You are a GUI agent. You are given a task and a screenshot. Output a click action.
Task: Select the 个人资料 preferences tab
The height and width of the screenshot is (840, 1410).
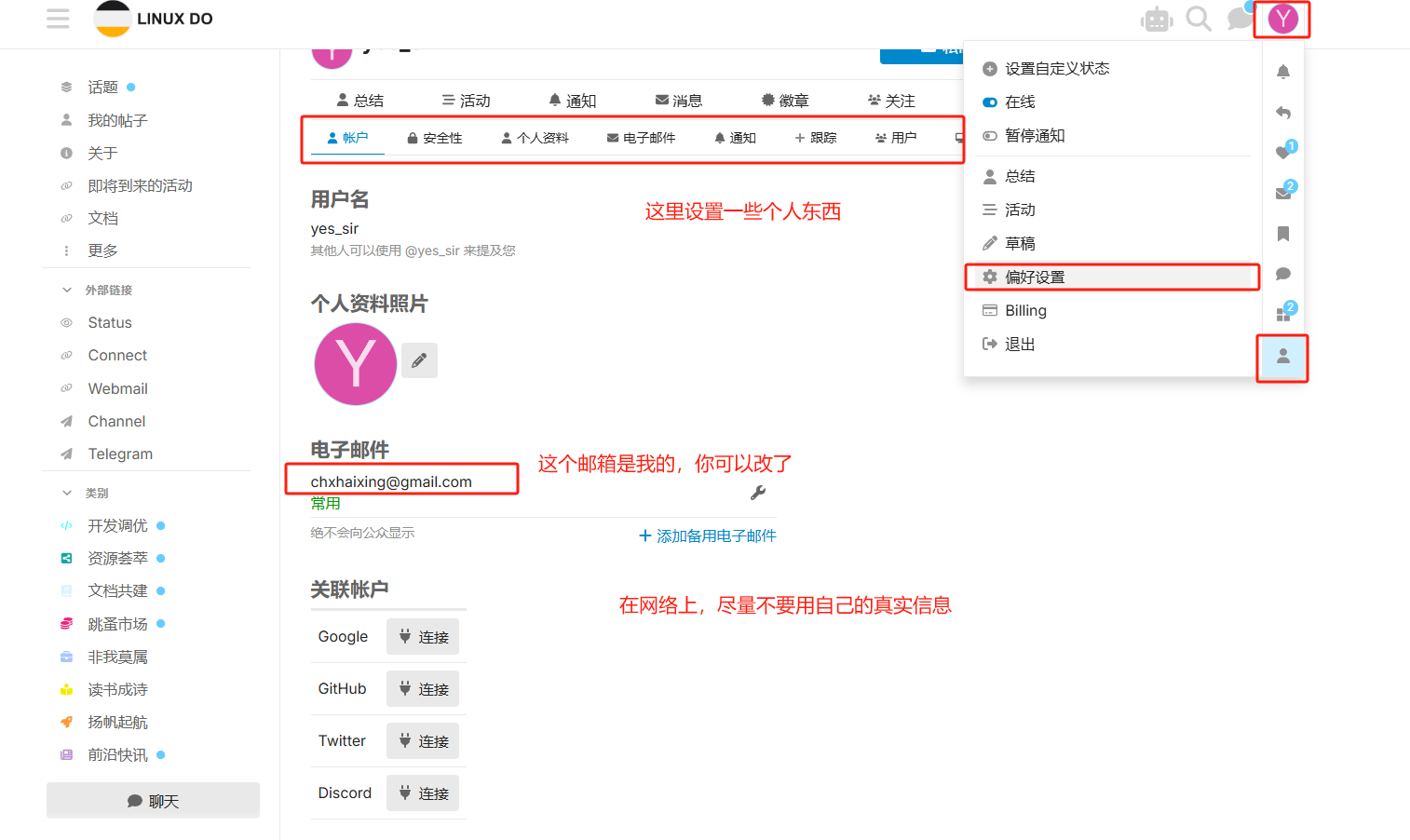(x=535, y=138)
